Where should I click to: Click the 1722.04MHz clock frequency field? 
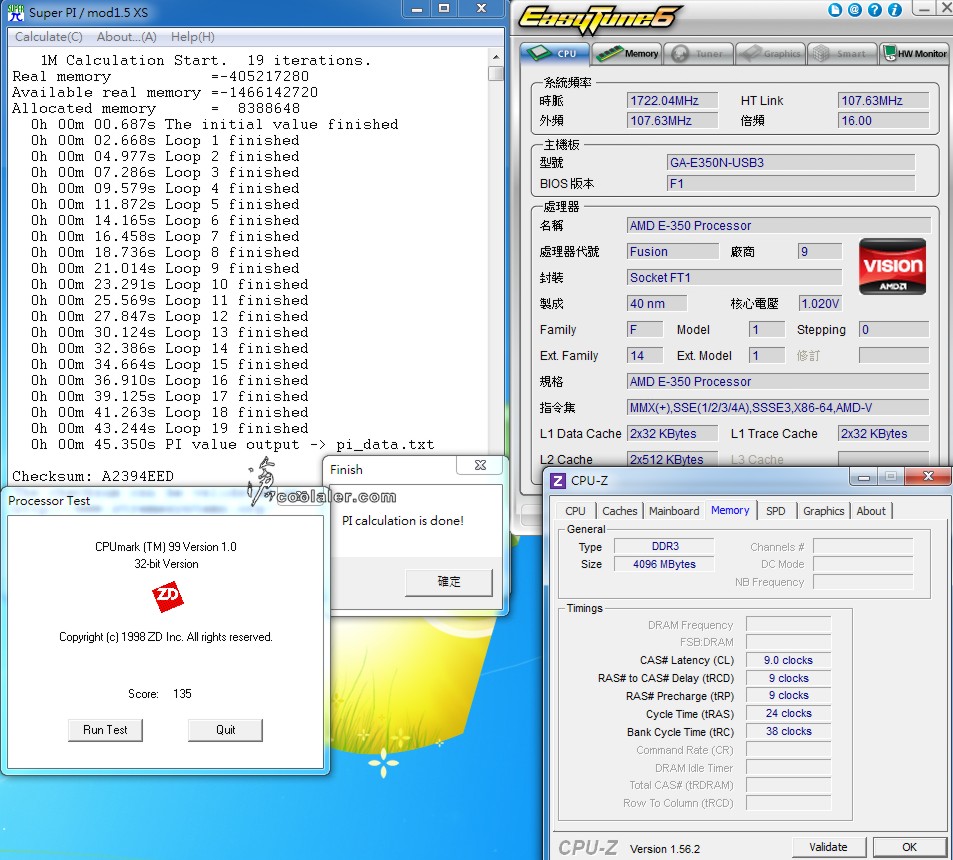tap(672, 100)
